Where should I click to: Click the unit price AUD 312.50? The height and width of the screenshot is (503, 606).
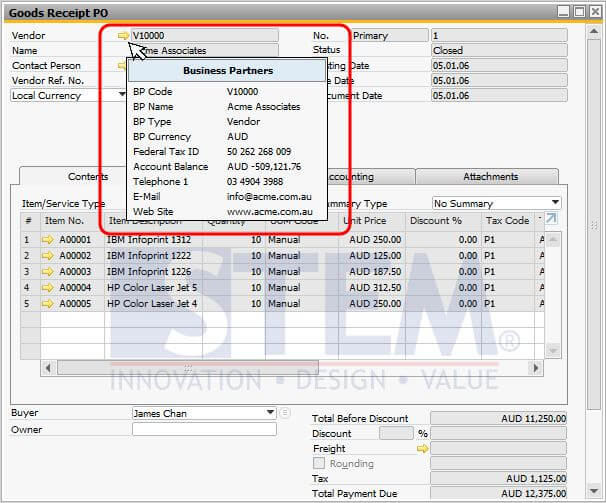(372, 287)
